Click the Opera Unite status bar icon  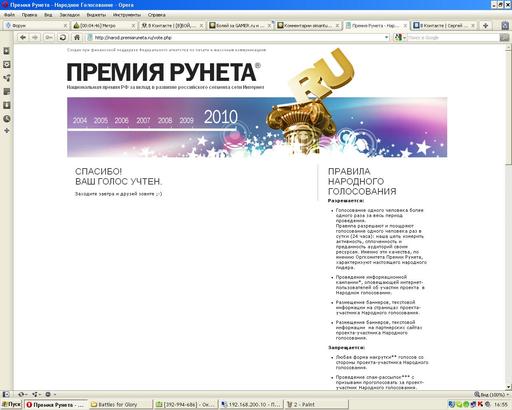tap(35, 394)
